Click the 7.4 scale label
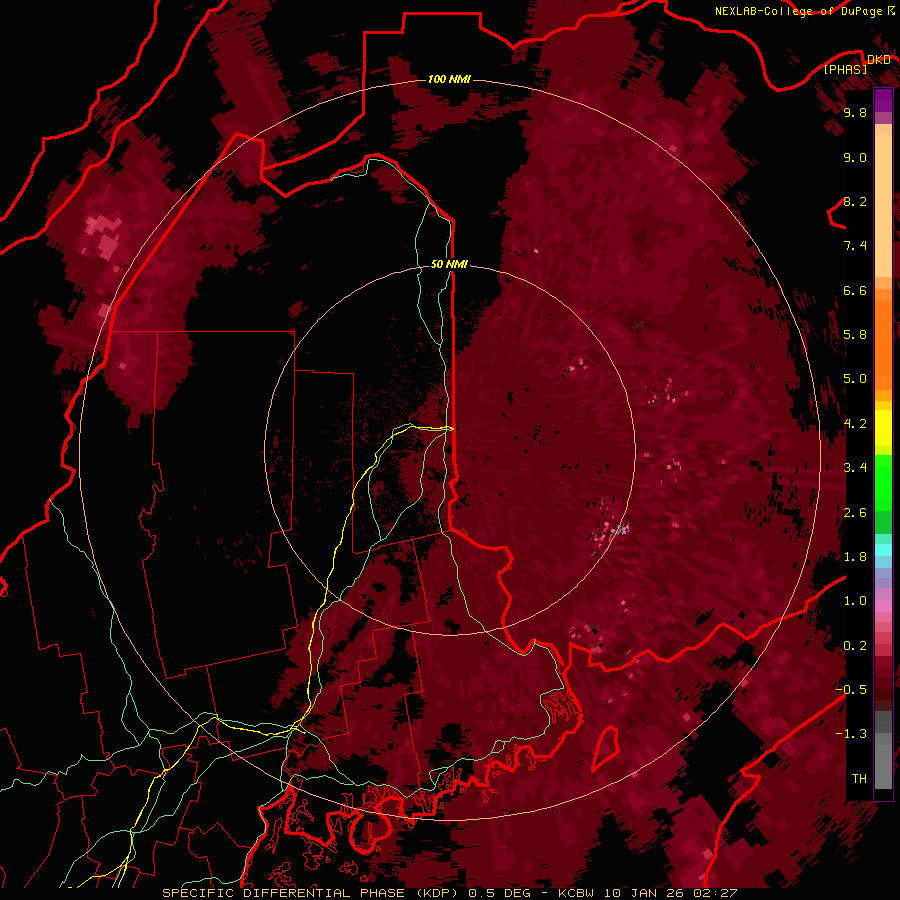Screen dimensions: 900x900 855,246
